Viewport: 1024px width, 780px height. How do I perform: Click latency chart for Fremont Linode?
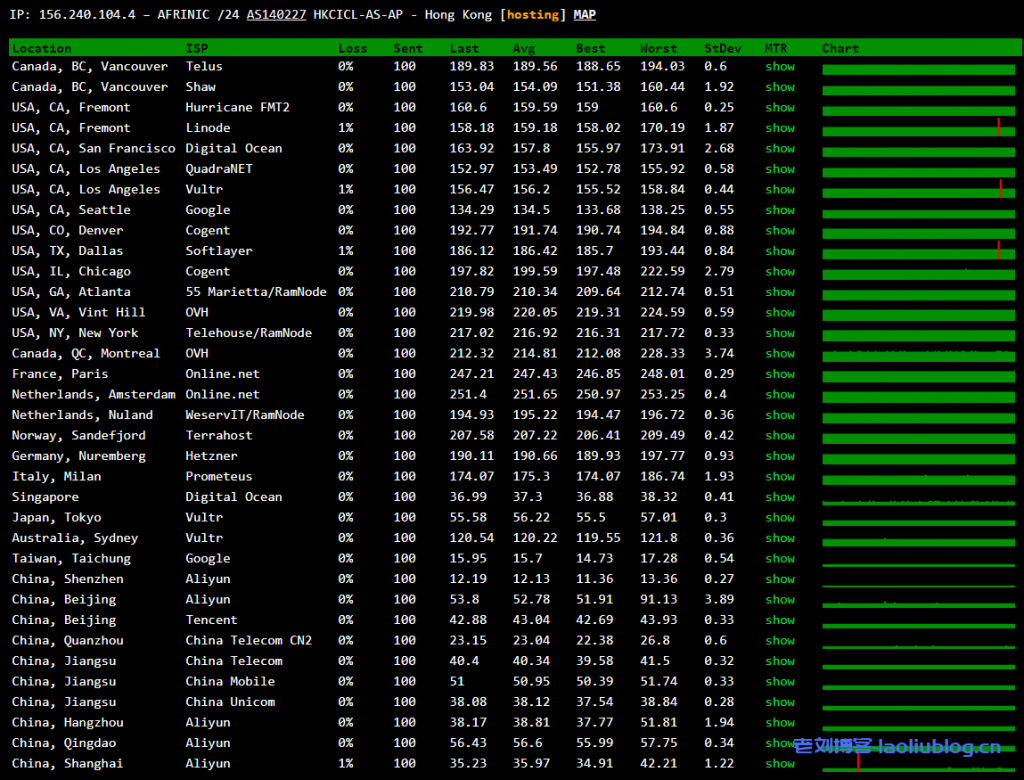pyautogui.click(x=917, y=128)
